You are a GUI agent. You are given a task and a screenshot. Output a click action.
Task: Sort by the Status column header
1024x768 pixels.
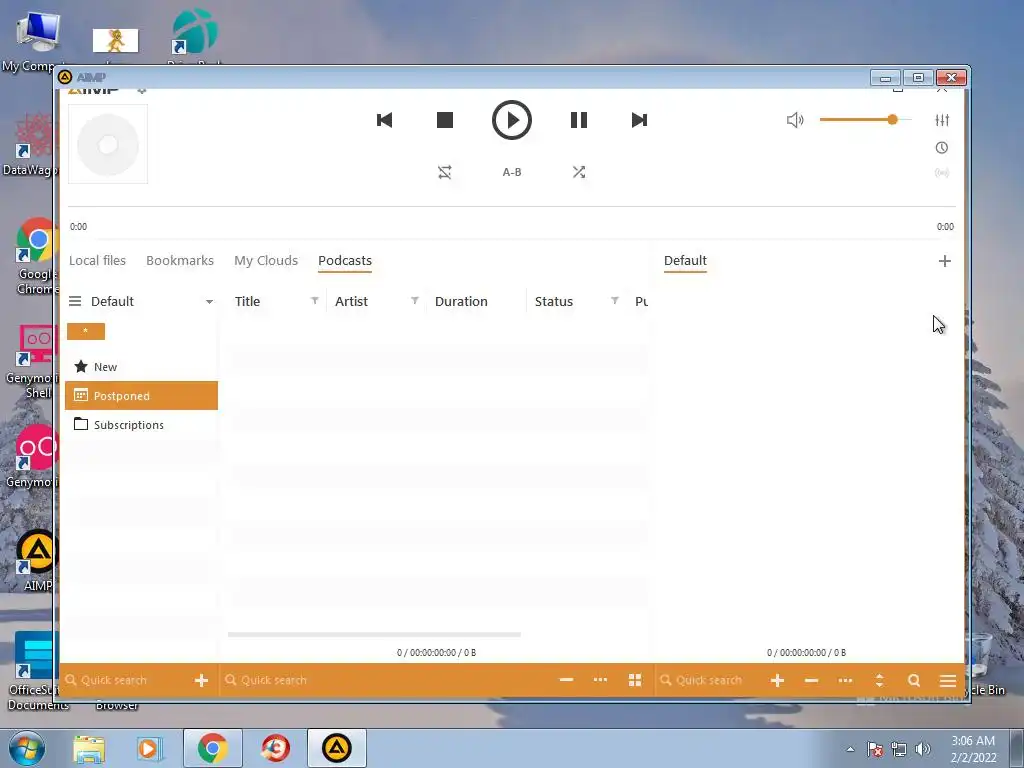click(554, 301)
